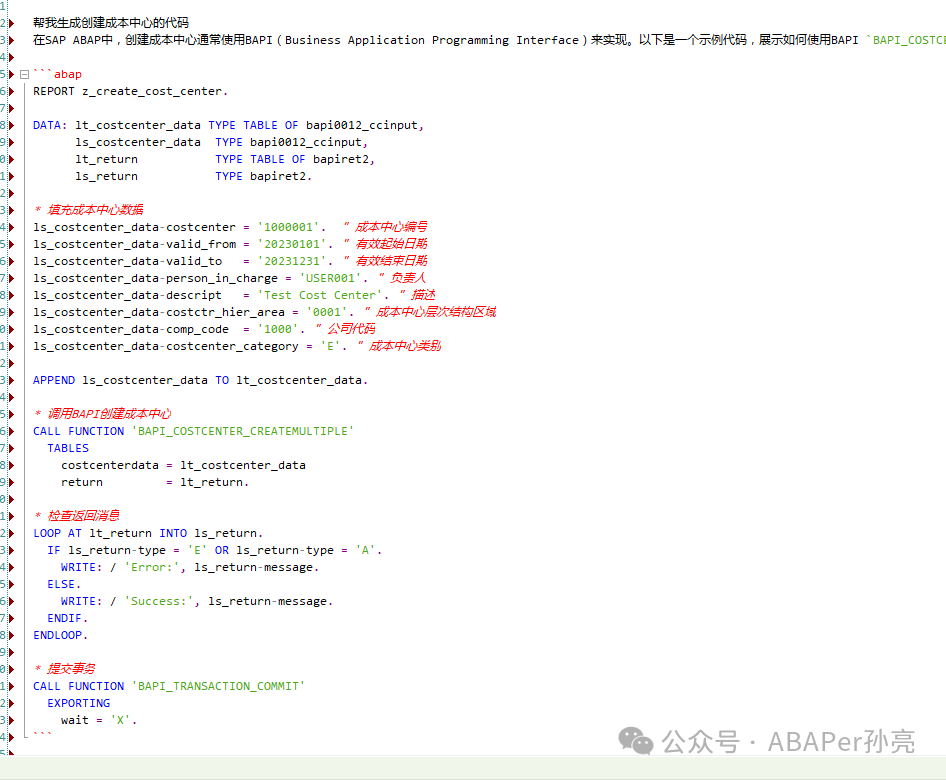Click 'Business Application Programming Interface' text

[x=431, y=40]
